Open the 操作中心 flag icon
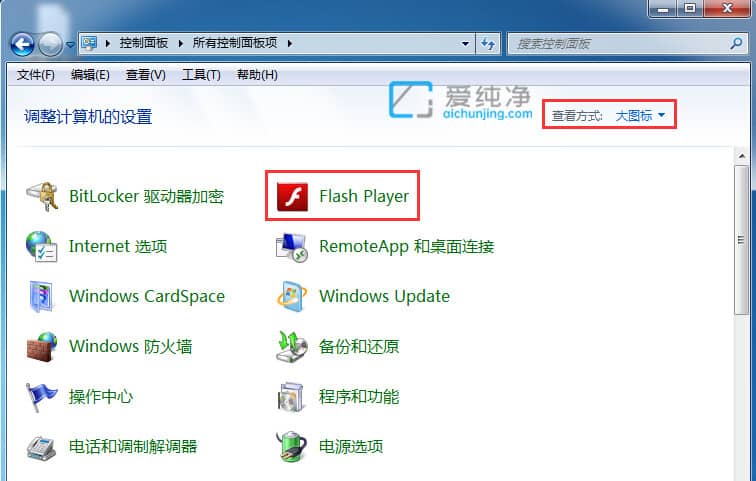The width and height of the screenshot is (756, 481). click(41, 397)
